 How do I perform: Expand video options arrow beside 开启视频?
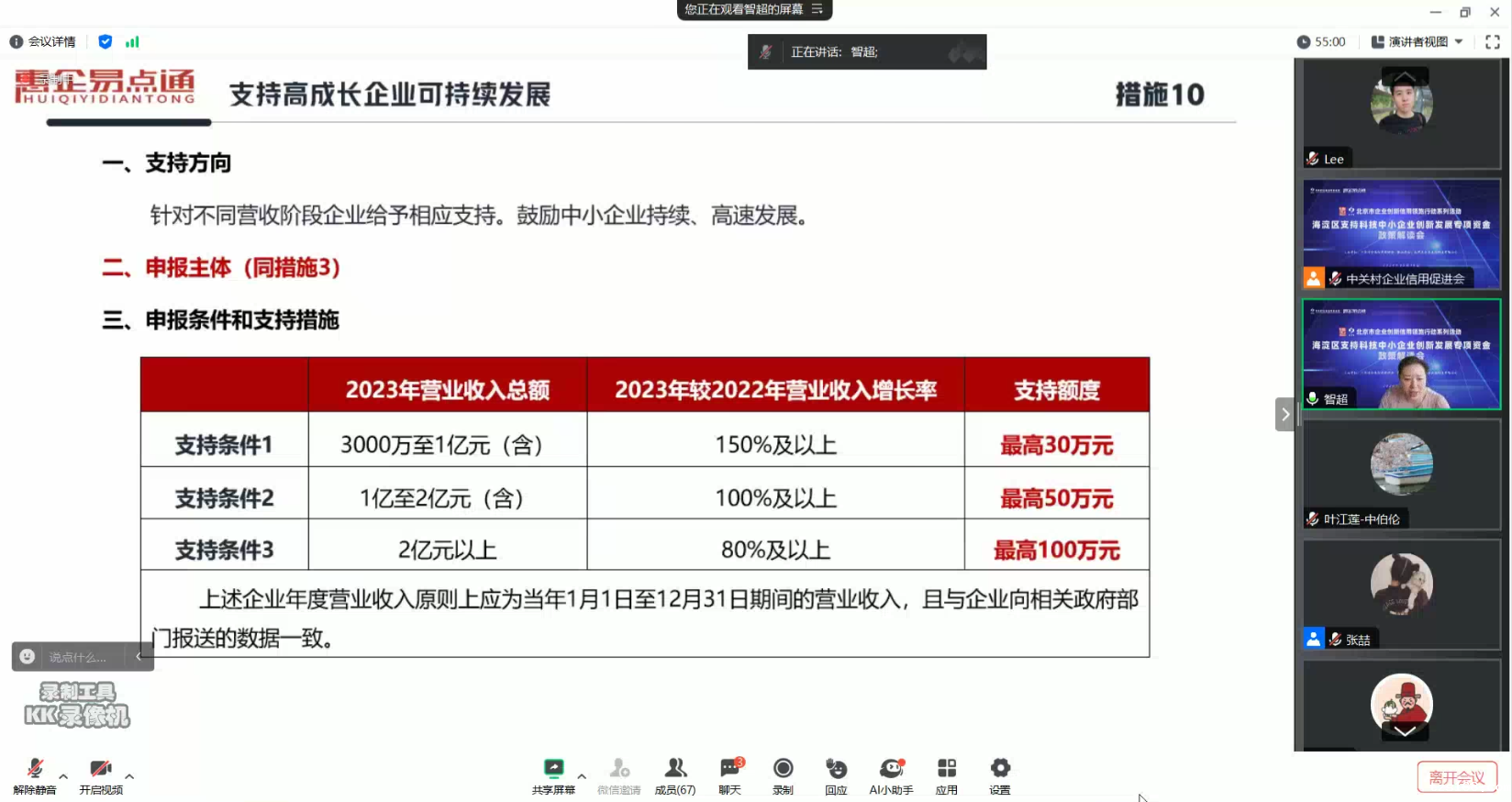pos(129,776)
